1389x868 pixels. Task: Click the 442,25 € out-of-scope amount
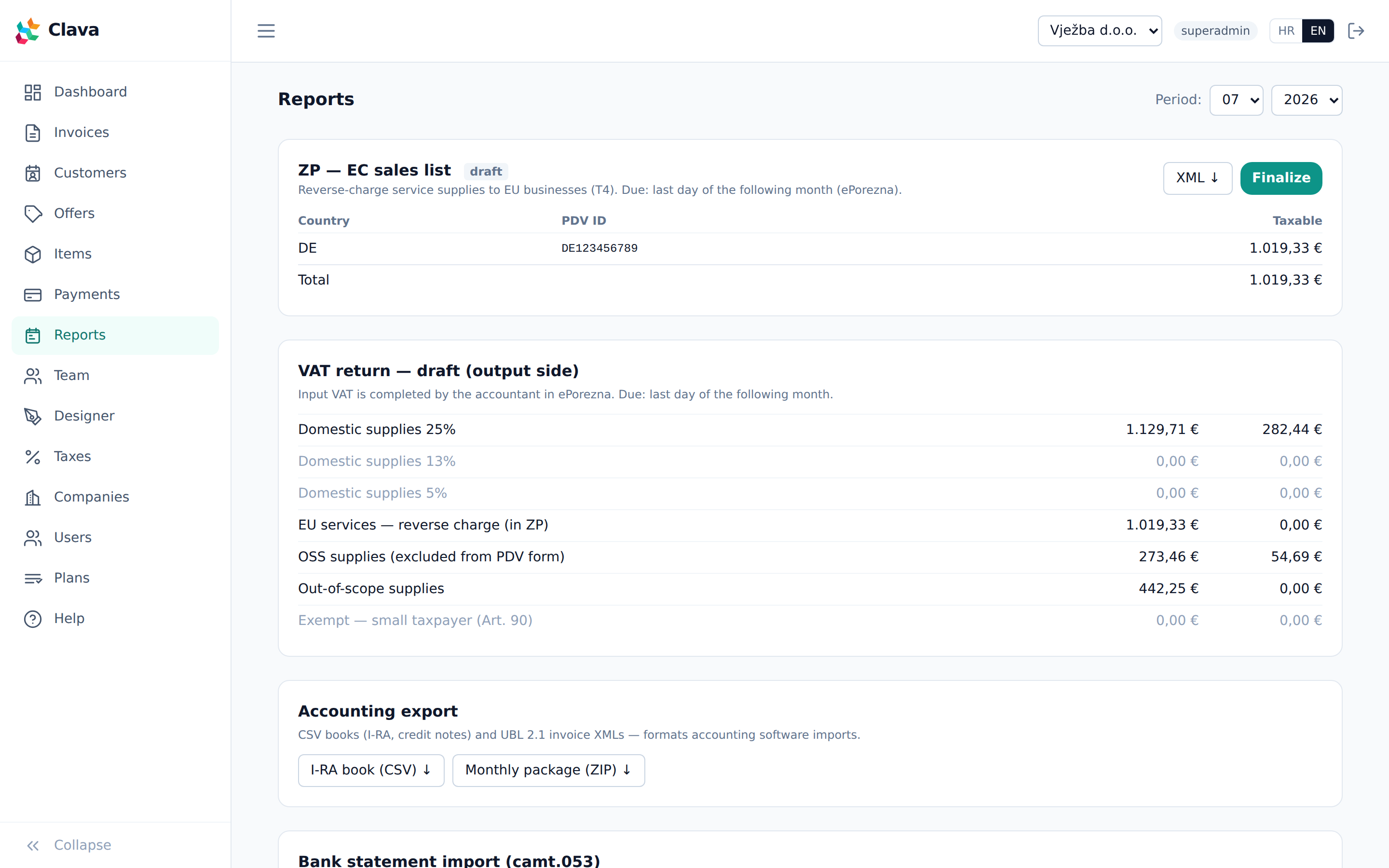point(1169,589)
